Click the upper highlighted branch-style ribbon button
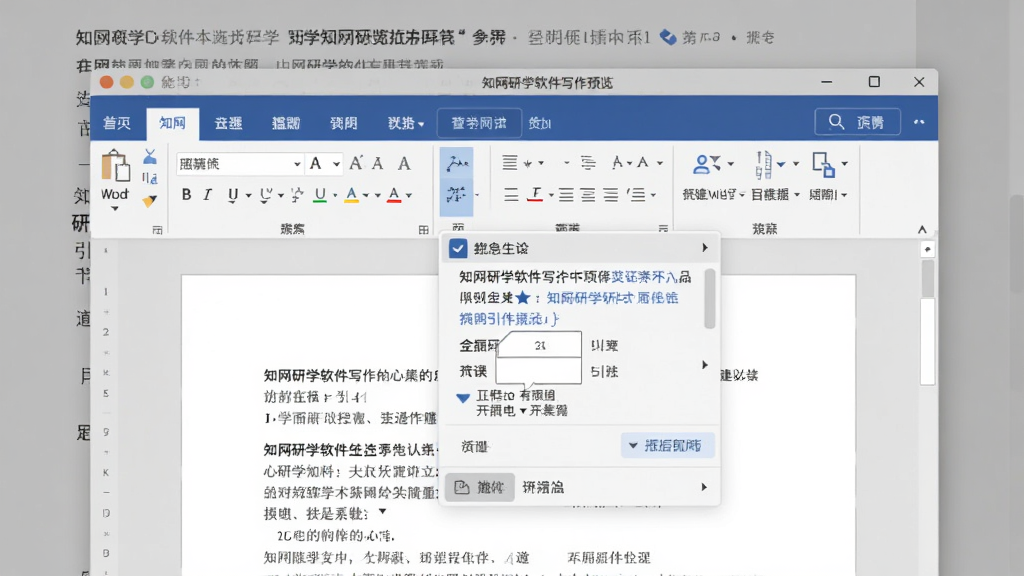The height and width of the screenshot is (576, 1024). click(x=456, y=163)
